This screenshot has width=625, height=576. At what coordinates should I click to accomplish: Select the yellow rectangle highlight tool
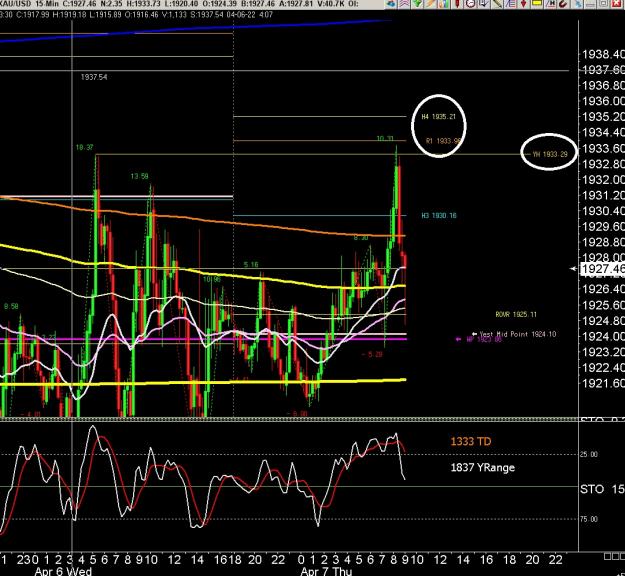tap(537, 4)
